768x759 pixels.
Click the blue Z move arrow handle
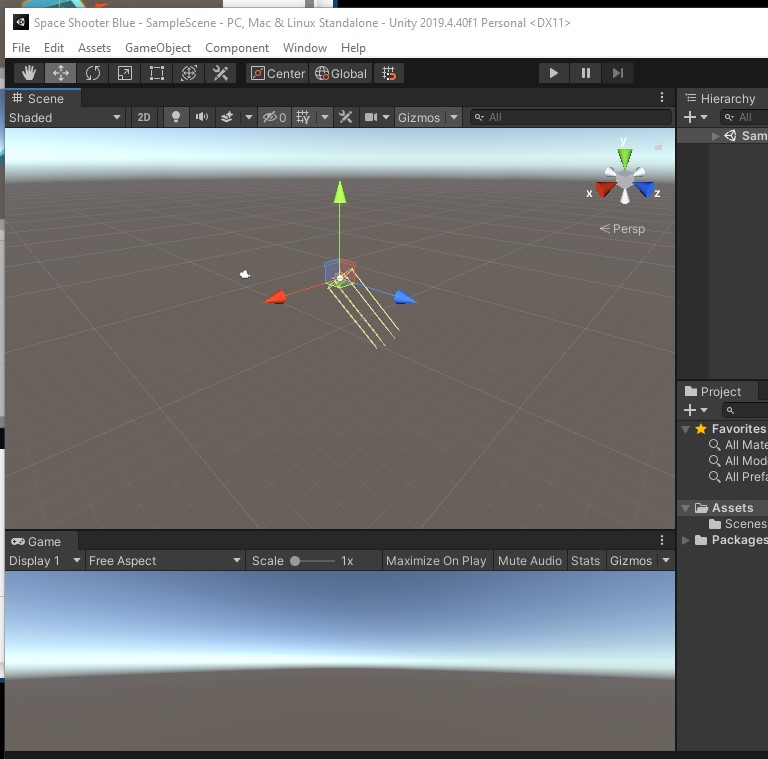click(405, 297)
